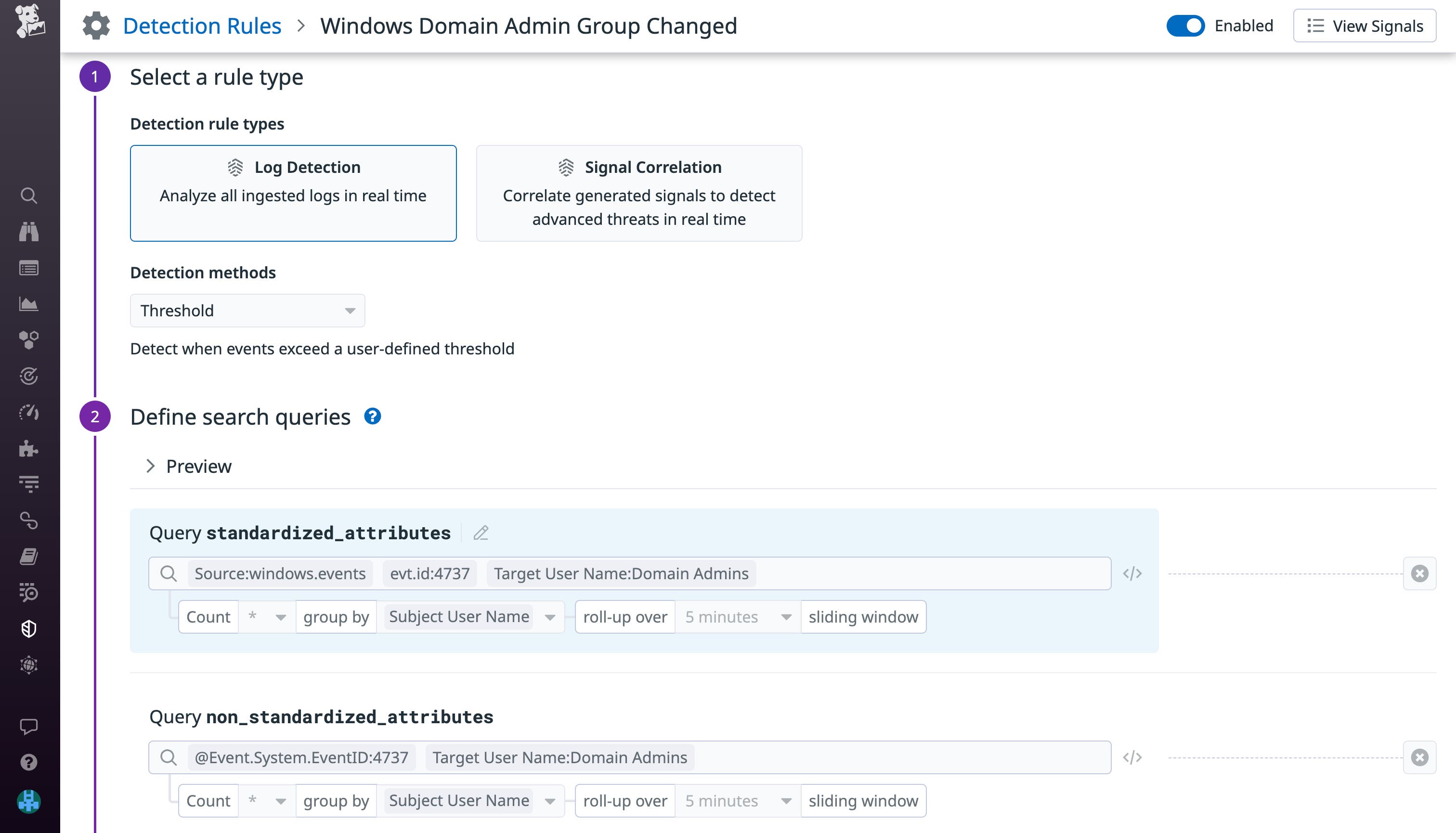Open the Events list icon in sidebar
This screenshot has width=1456, height=833.
[28, 267]
